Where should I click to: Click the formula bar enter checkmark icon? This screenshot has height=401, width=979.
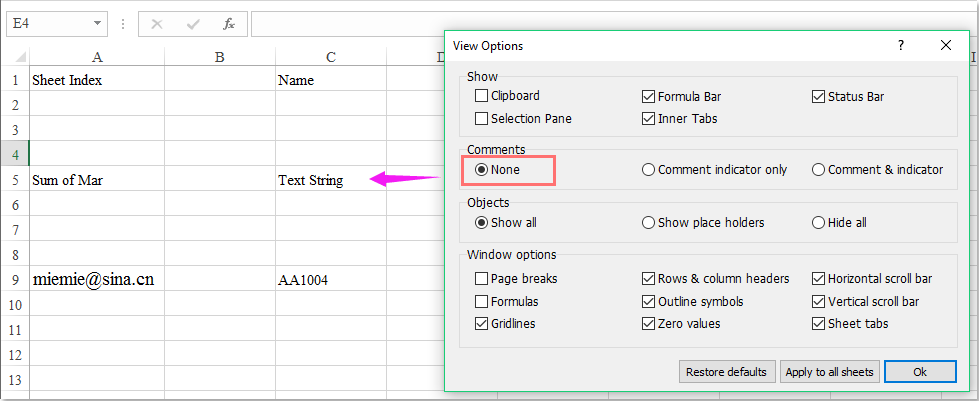coord(193,23)
